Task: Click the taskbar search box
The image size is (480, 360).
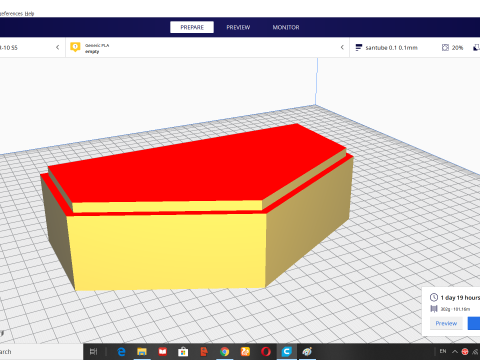Action: coord(41,351)
